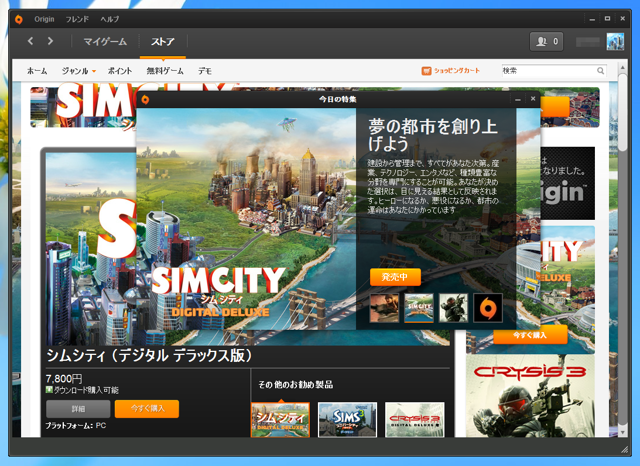Open the friends list counter button

point(547,41)
